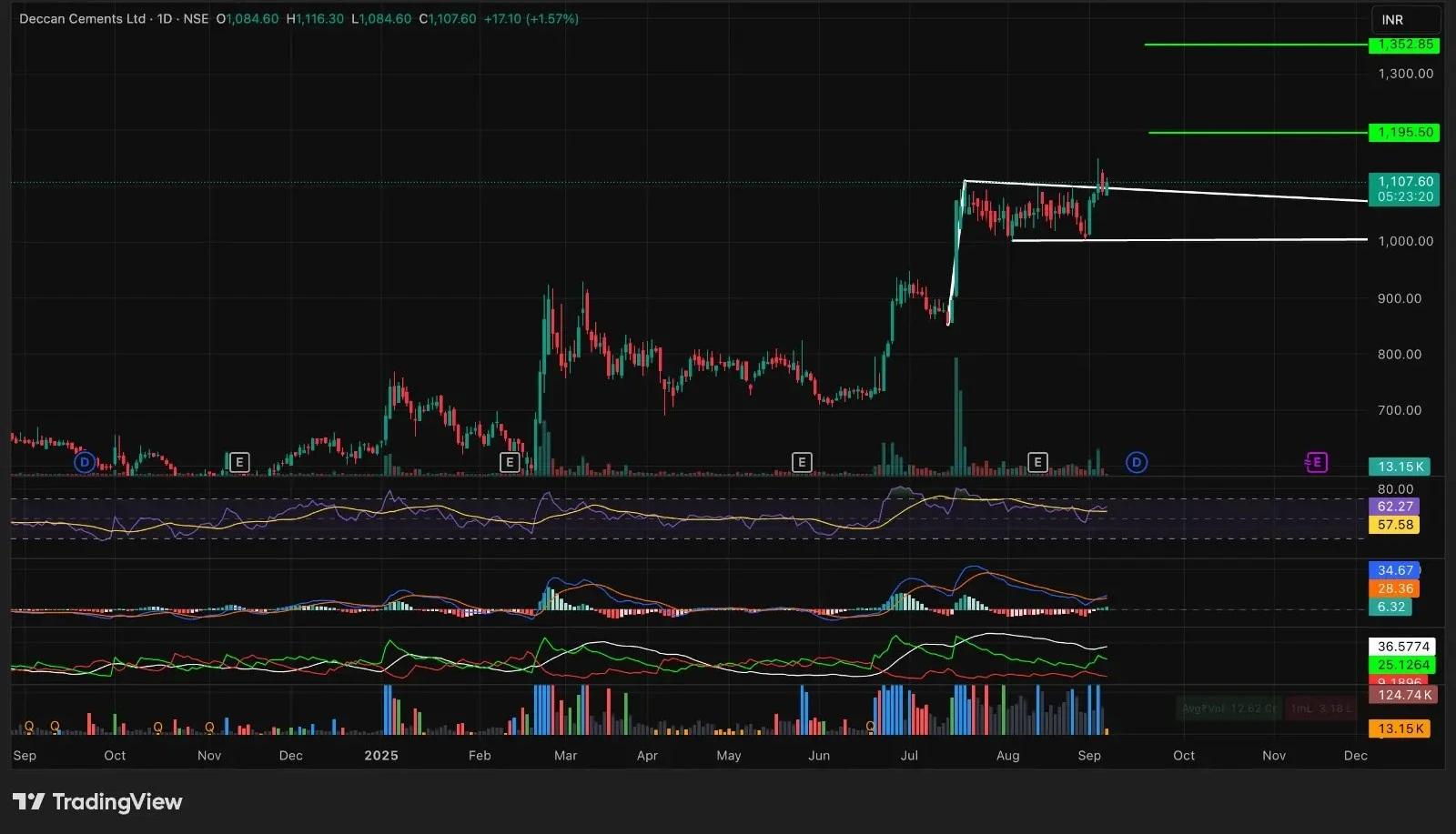
Task: Open the earnings E marker near August 2025
Action: click(1036, 463)
